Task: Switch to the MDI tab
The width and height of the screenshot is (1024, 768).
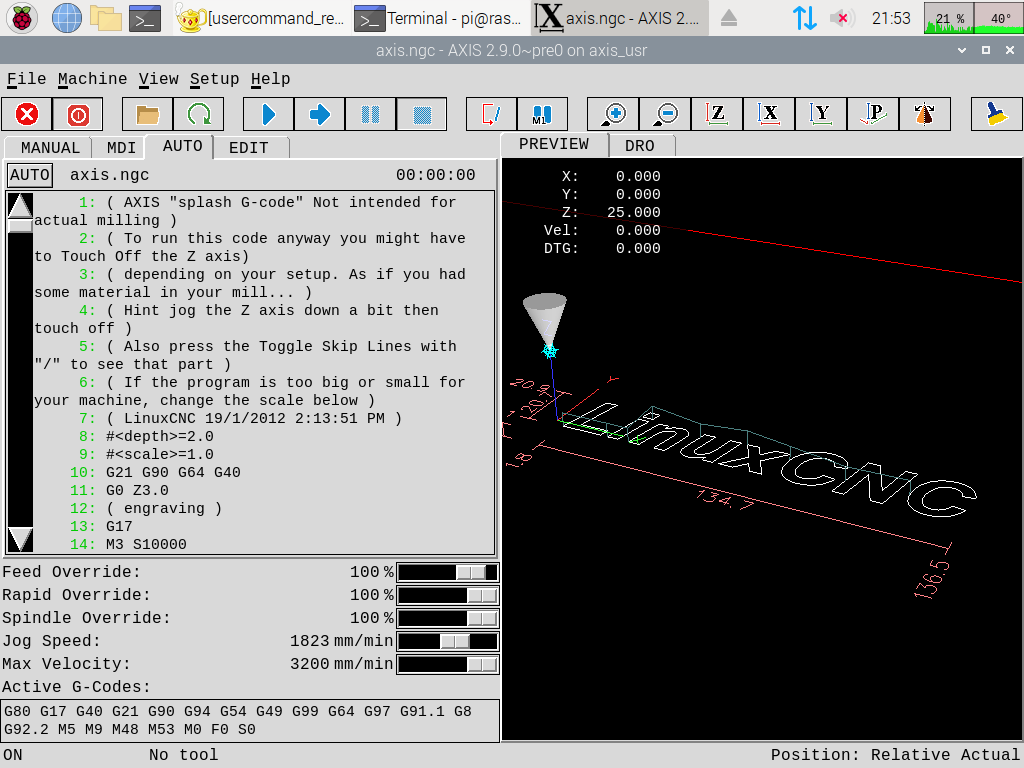Action: 121,148
